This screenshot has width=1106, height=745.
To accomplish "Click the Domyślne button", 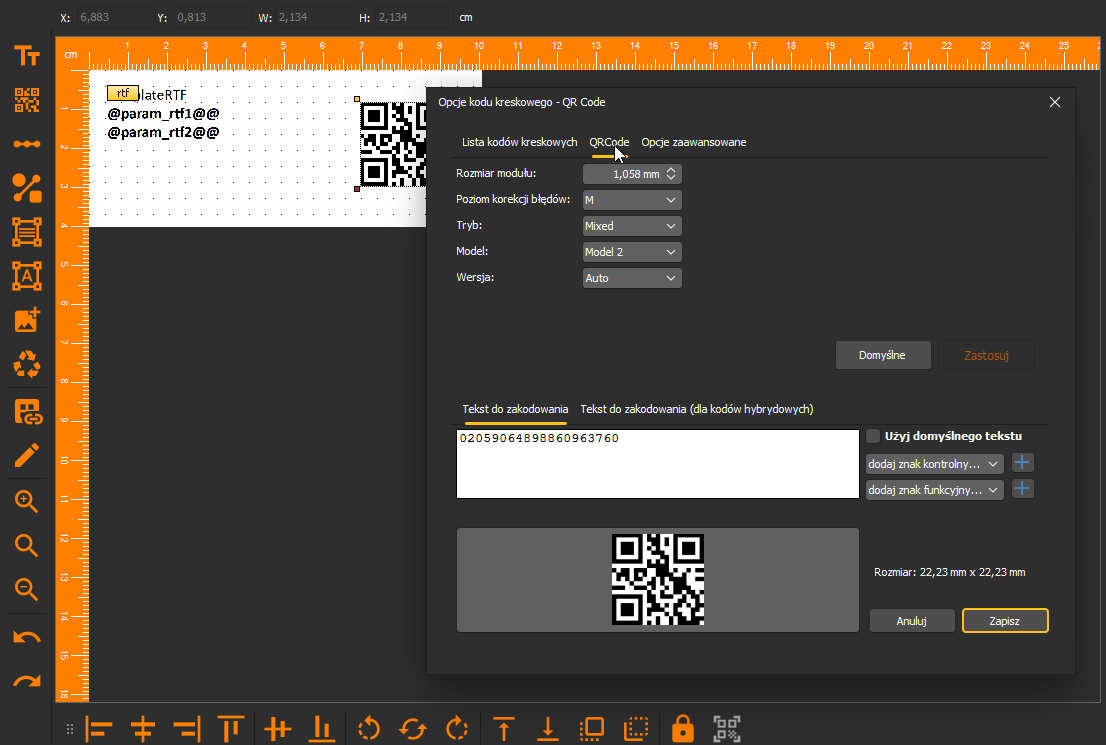I will click(x=882, y=355).
